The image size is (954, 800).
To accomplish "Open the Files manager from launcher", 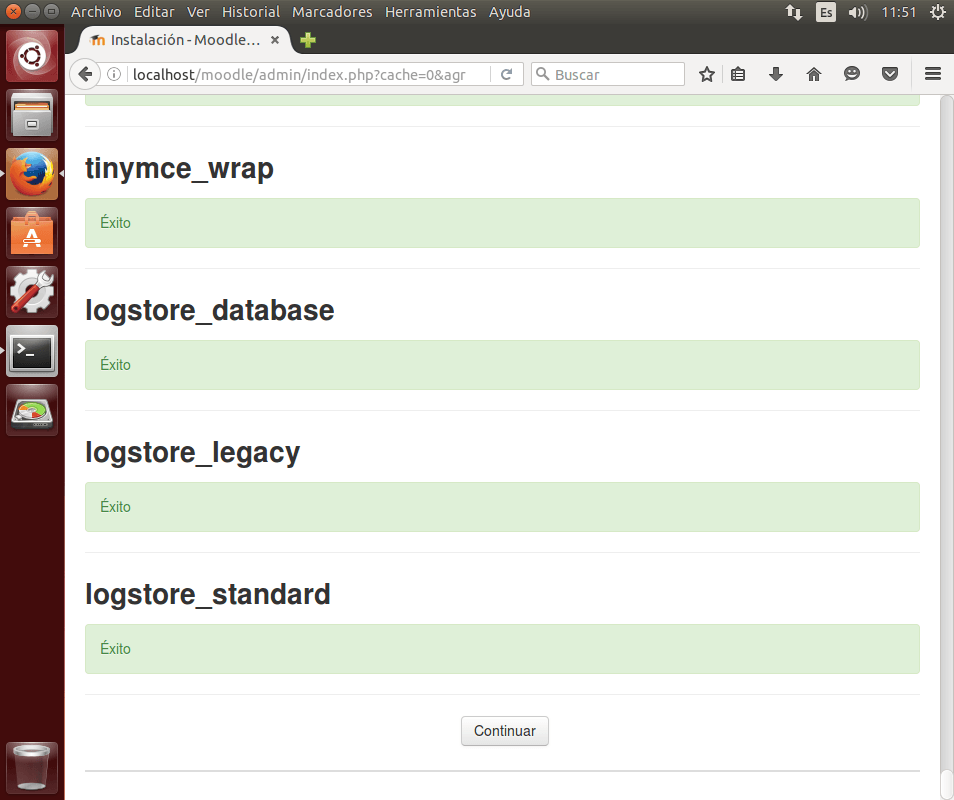I will point(32,115).
